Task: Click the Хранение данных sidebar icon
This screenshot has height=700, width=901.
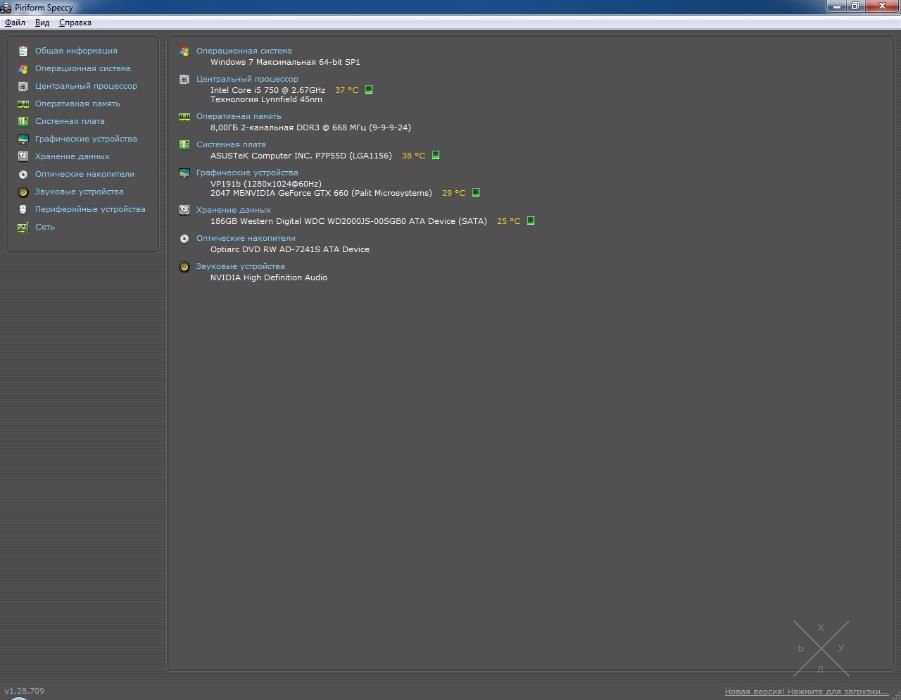Action: pyautogui.click(x=23, y=156)
